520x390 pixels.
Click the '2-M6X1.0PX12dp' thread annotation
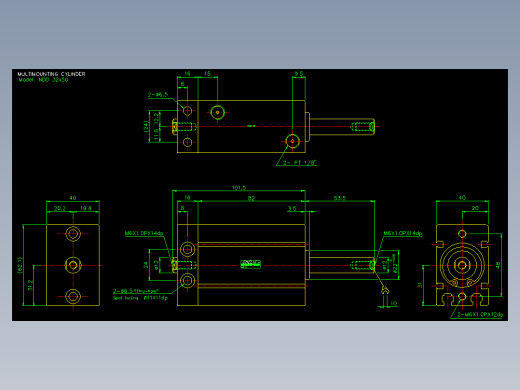click(480, 315)
